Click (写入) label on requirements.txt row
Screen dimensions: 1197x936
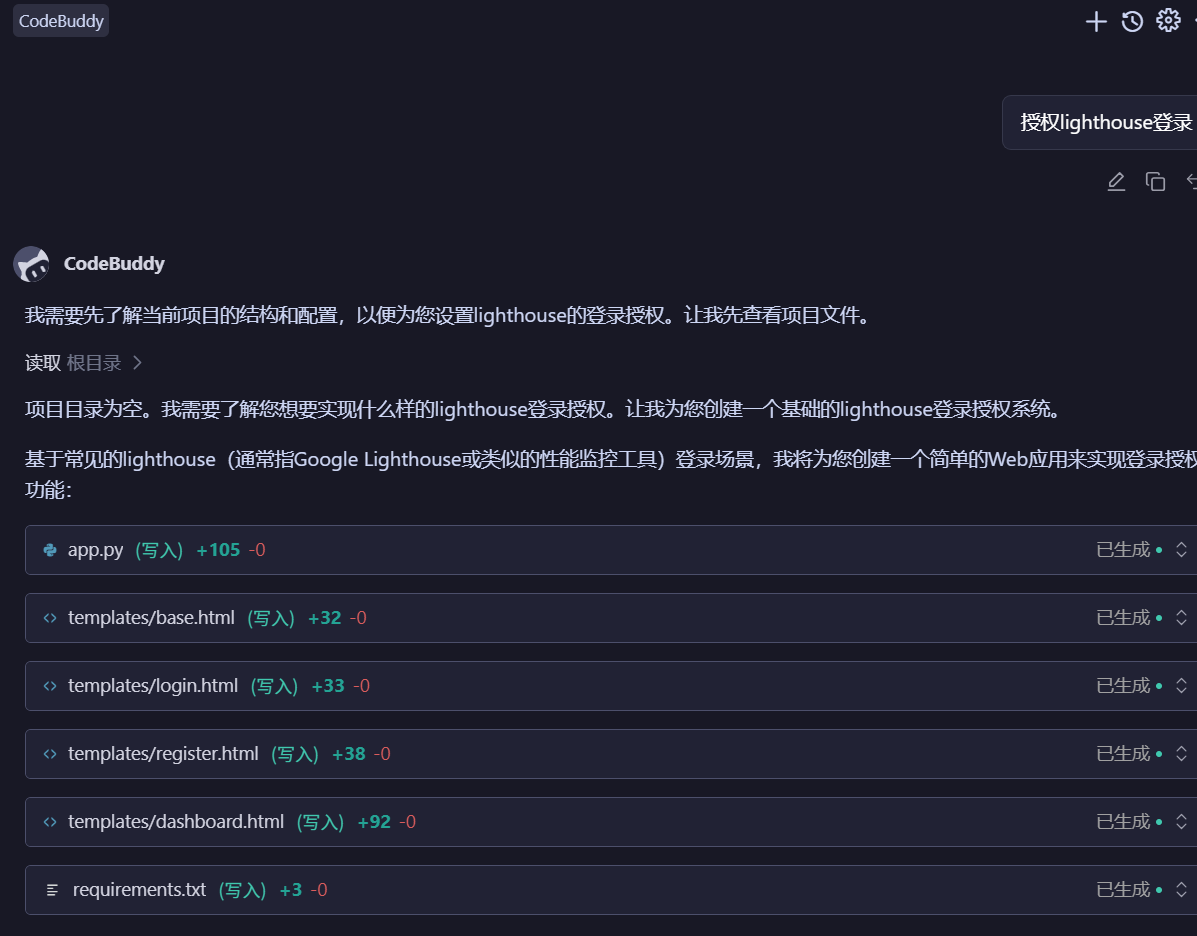pyautogui.click(x=242, y=890)
